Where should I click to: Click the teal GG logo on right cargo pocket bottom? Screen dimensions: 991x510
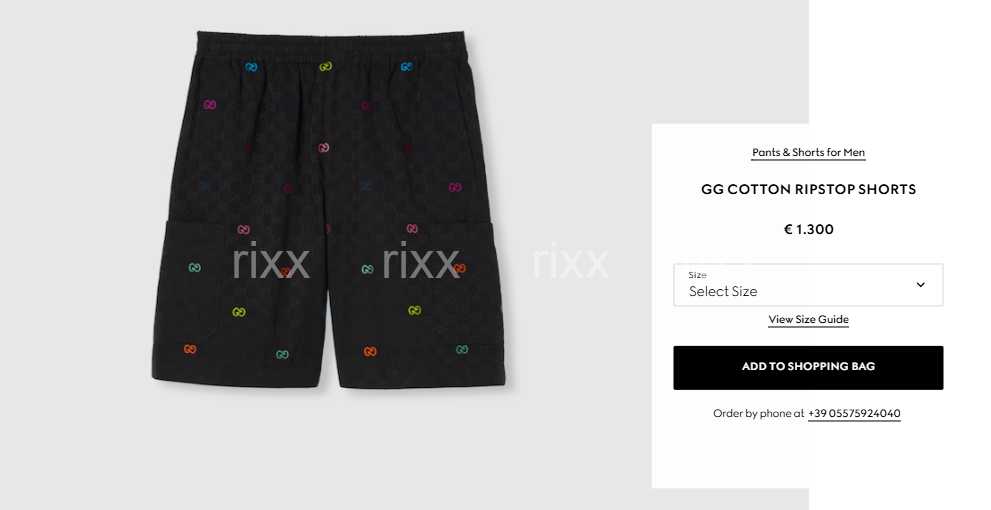462,349
